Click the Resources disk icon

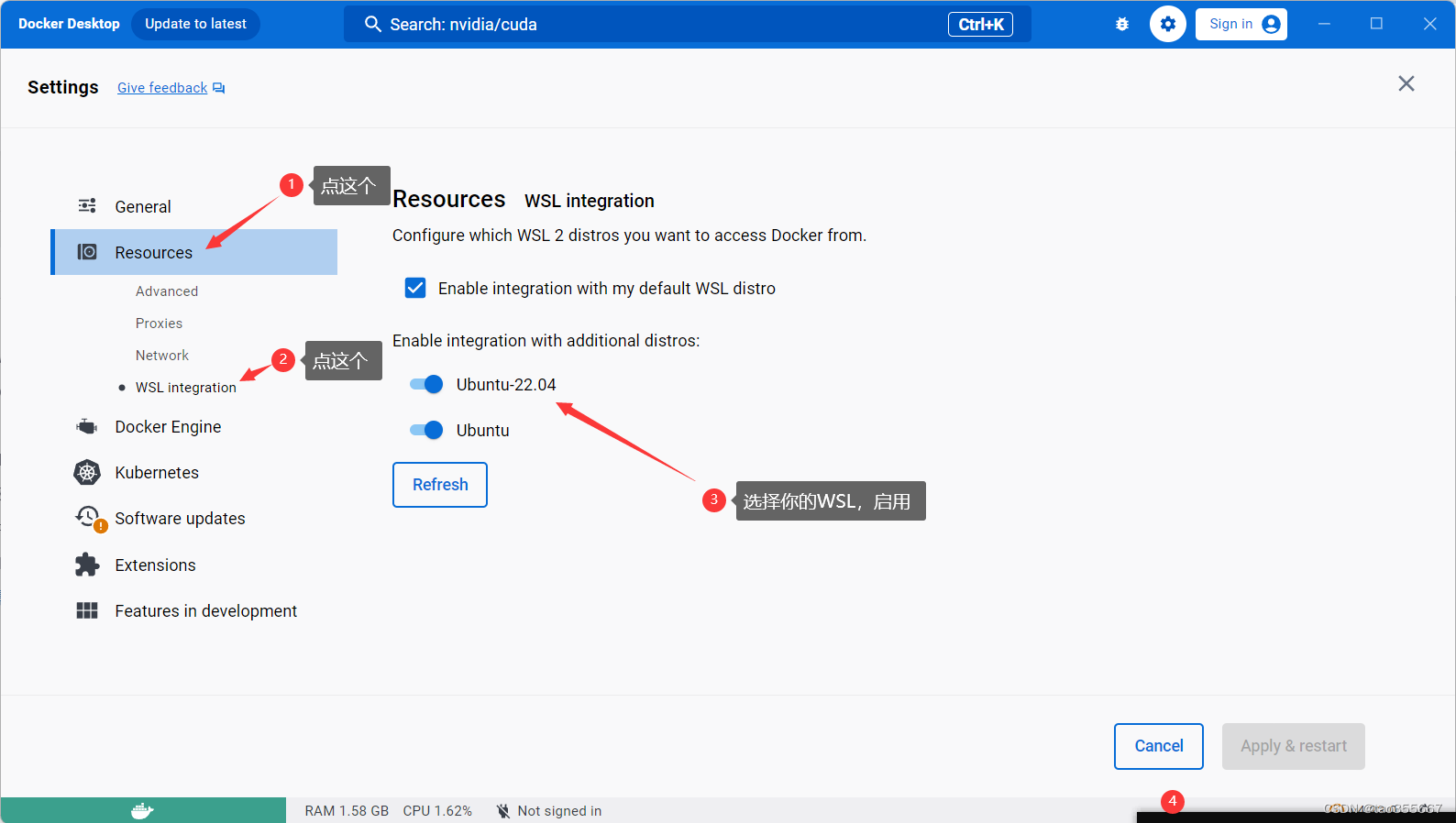pyautogui.click(x=87, y=251)
